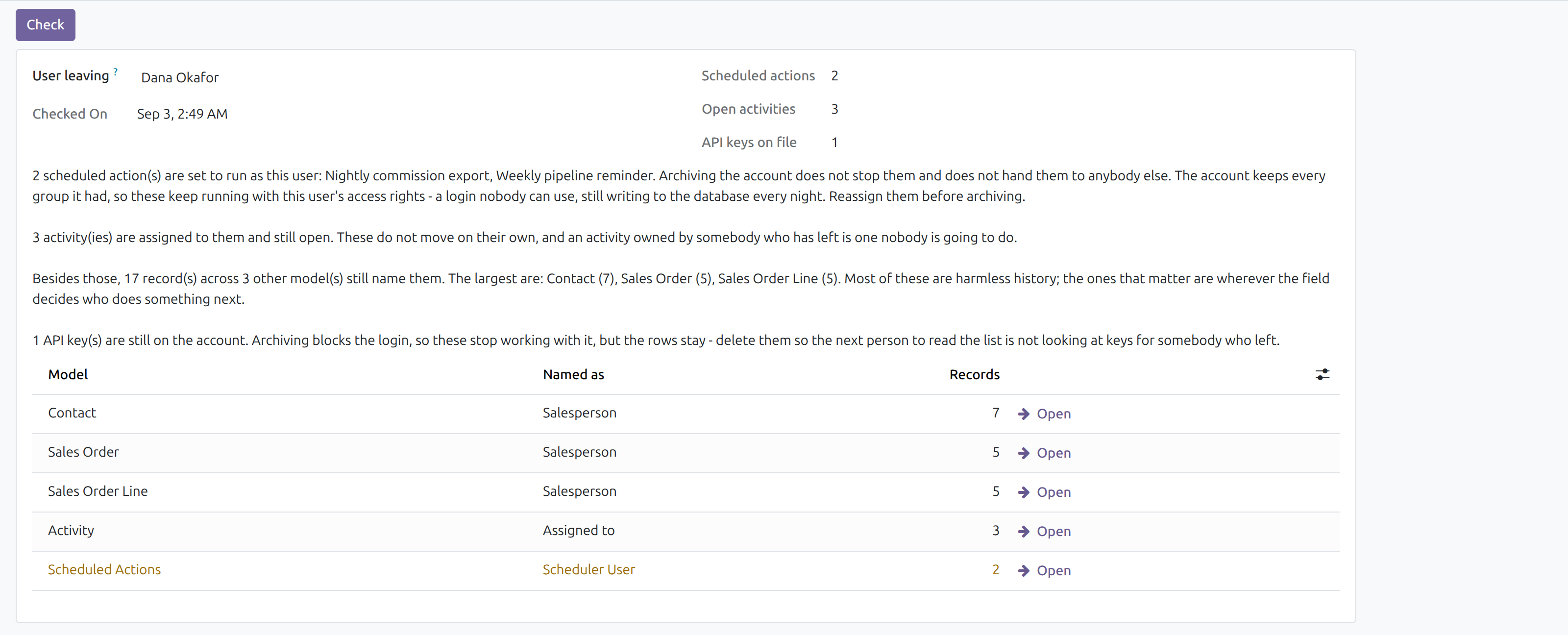Sort by the Records column header
Viewport: 1568px width, 635px height.
point(975,374)
